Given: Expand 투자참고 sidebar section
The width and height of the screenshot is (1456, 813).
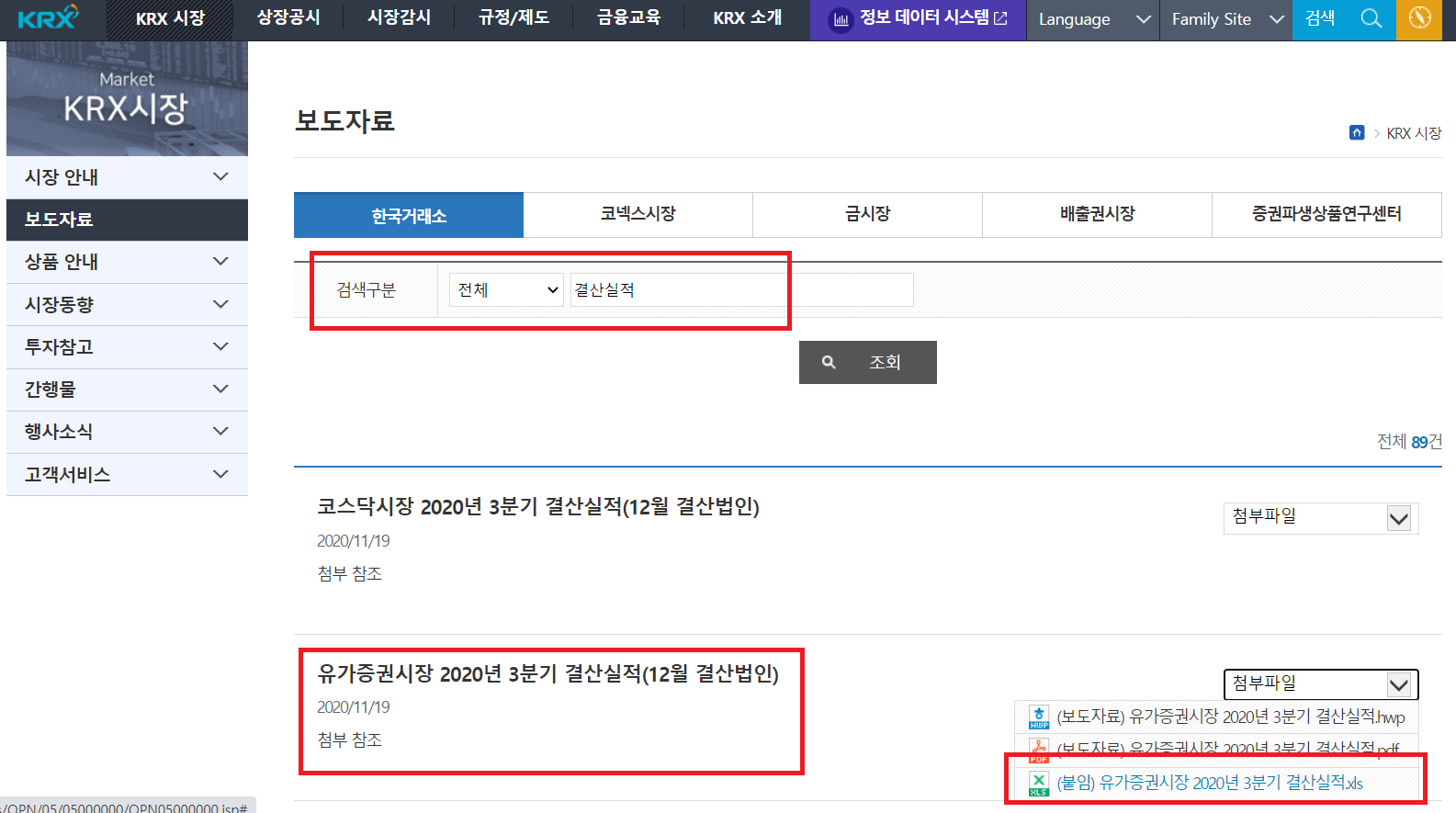Looking at the screenshot, I should click(127, 347).
